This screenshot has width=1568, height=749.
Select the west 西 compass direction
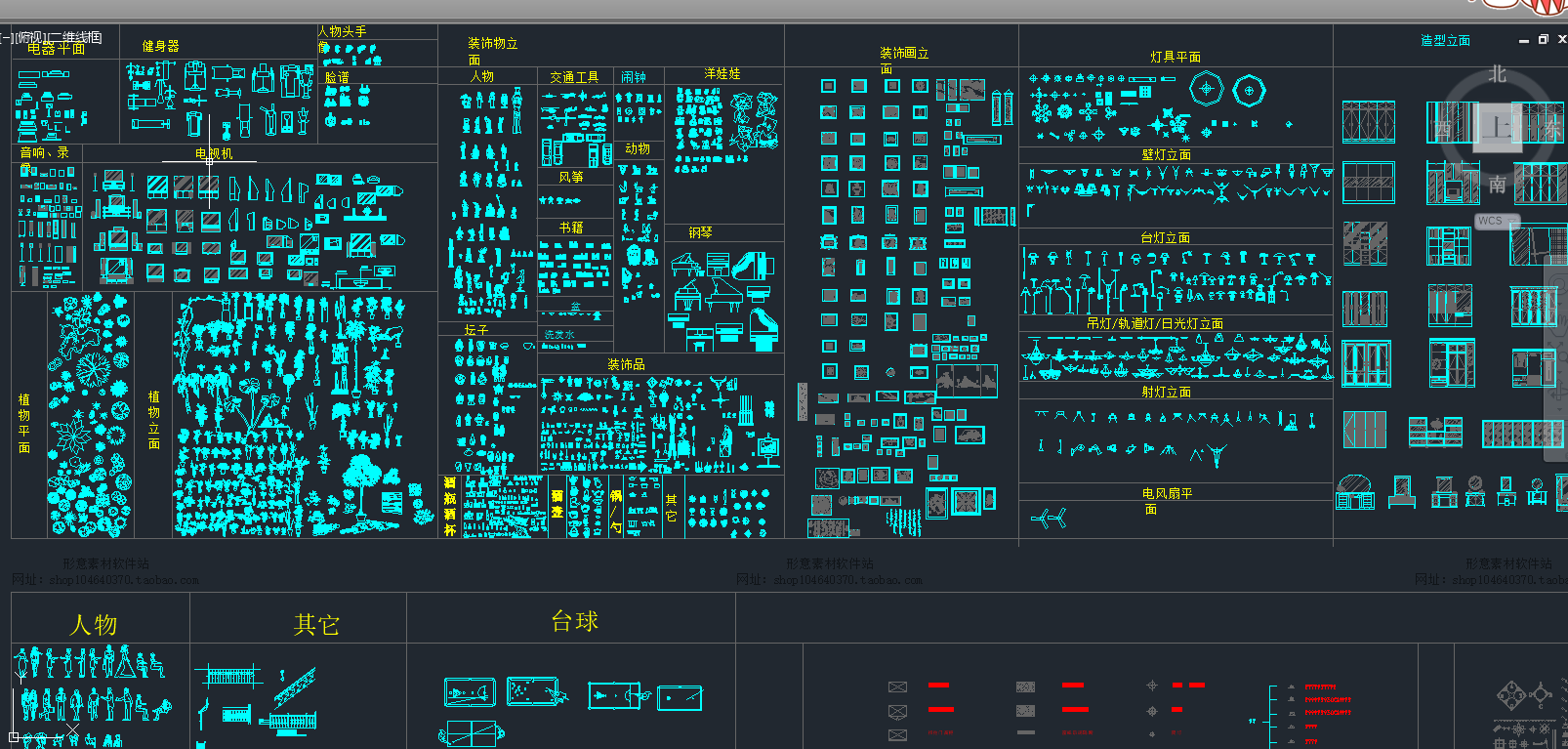coord(1444,128)
